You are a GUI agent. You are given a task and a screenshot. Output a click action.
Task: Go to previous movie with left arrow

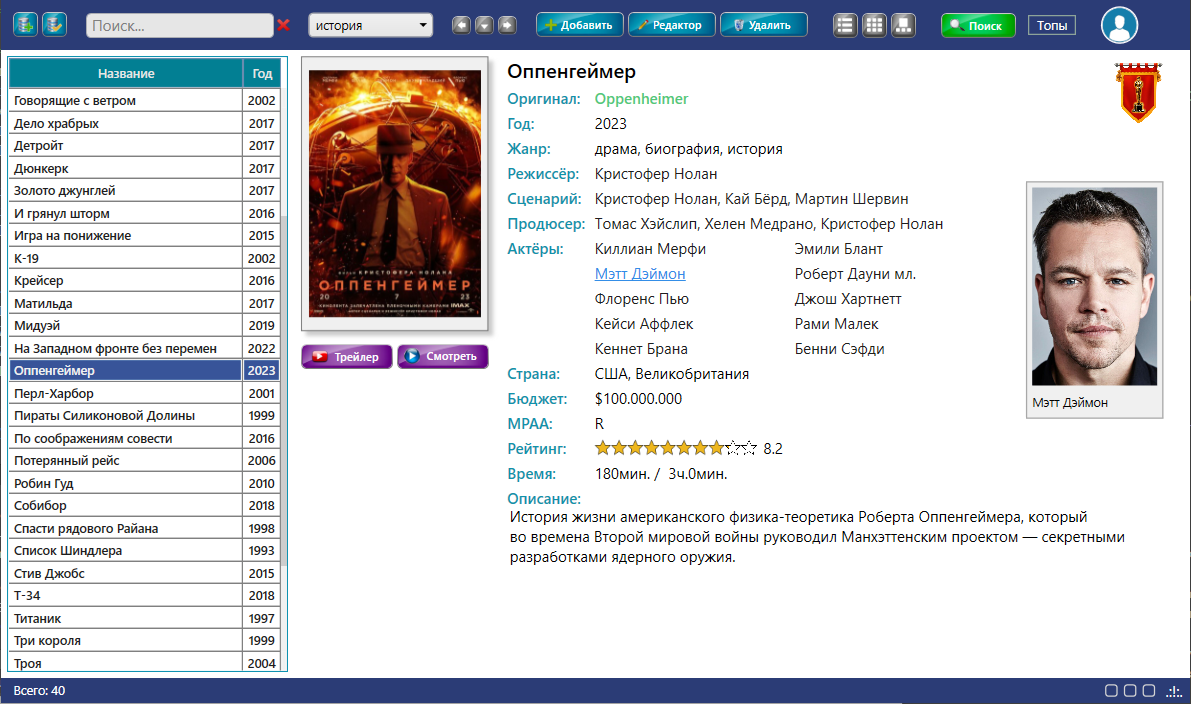pos(461,25)
